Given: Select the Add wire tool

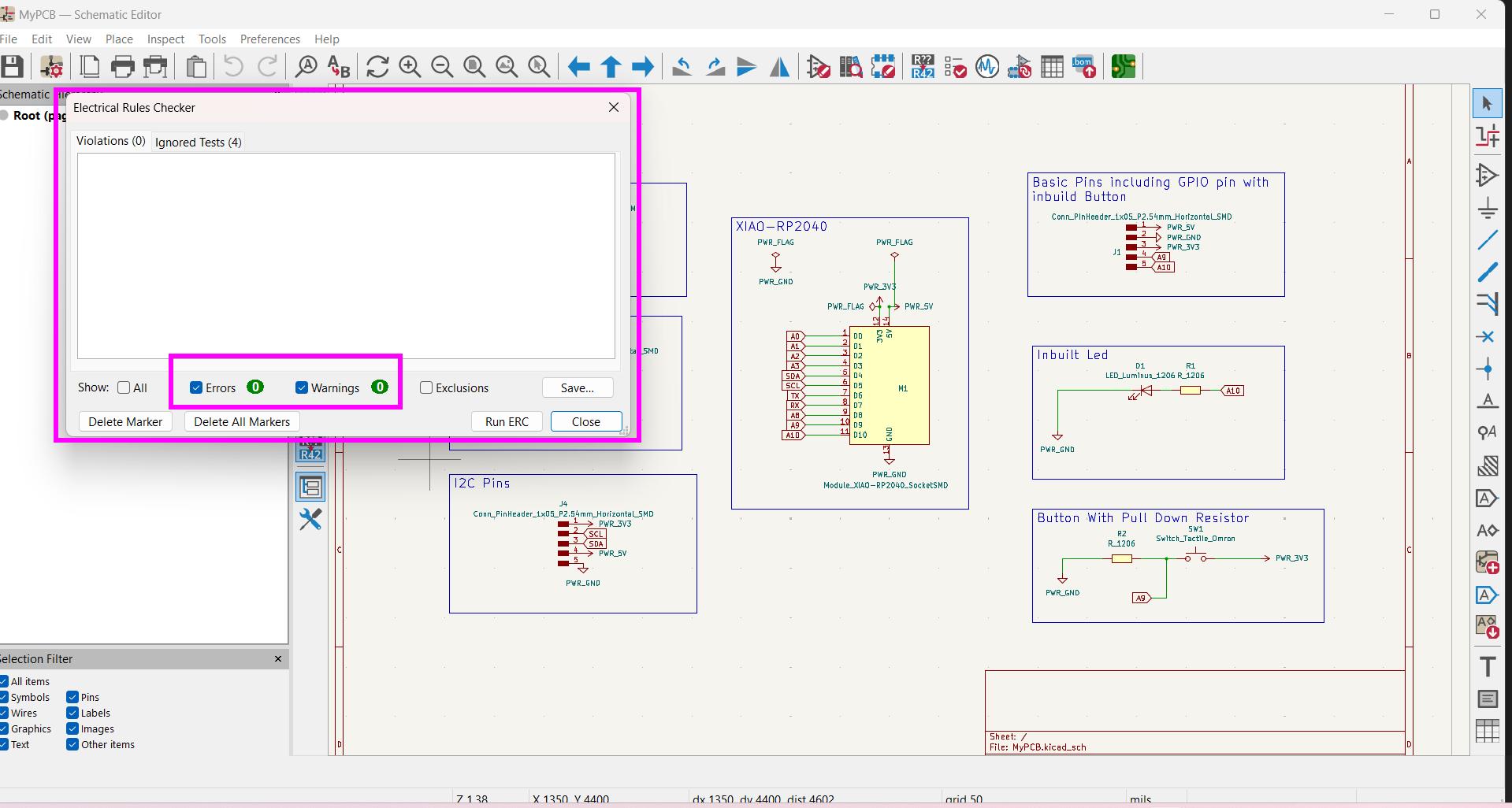Looking at the screenshot, I should coord(1487,239).
